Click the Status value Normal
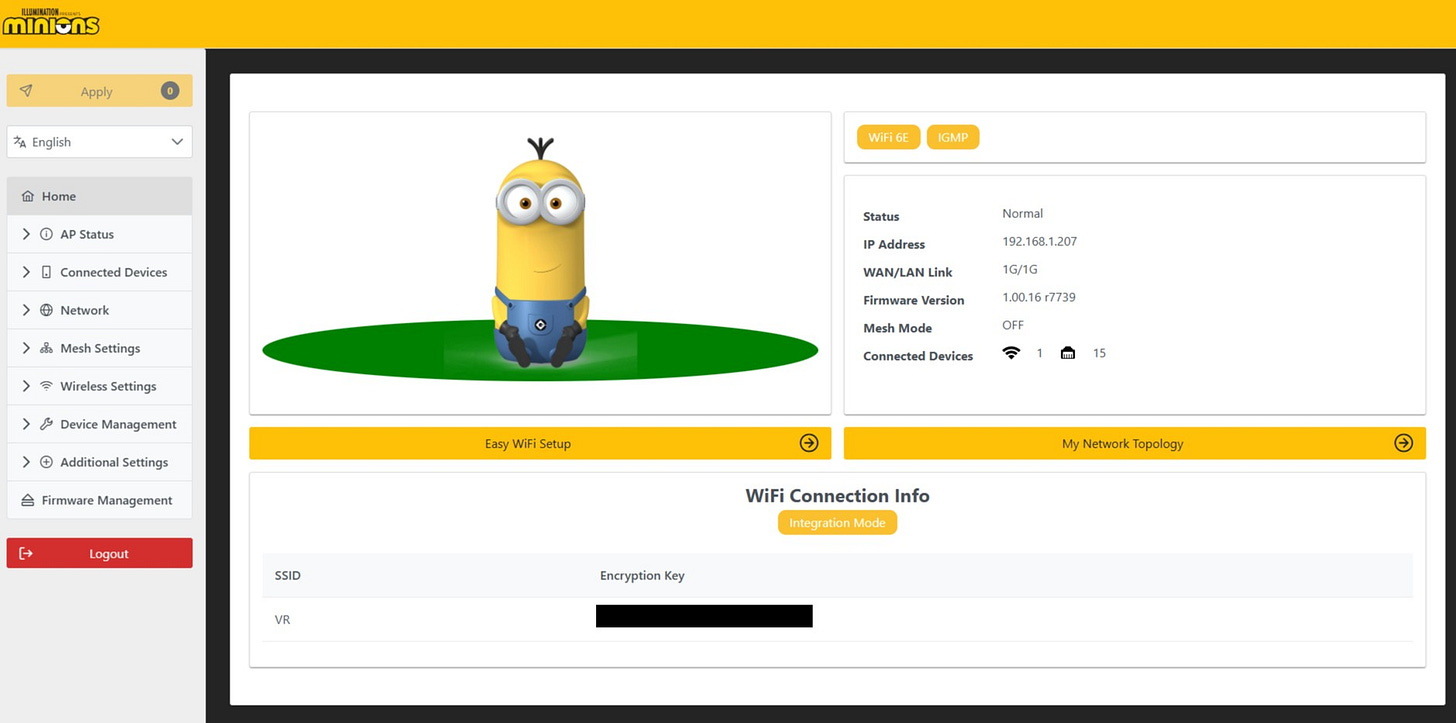Screen dimensions: 1456x723 1022,213
